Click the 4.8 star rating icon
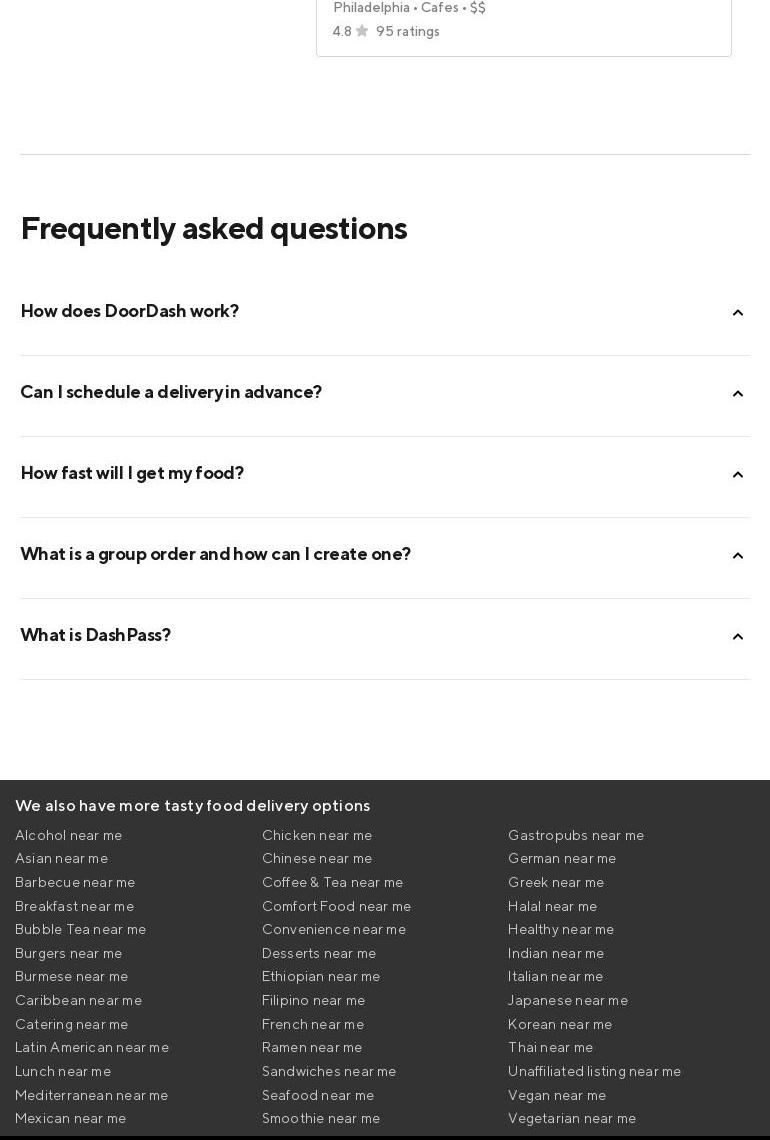 (x=362, y=31)
